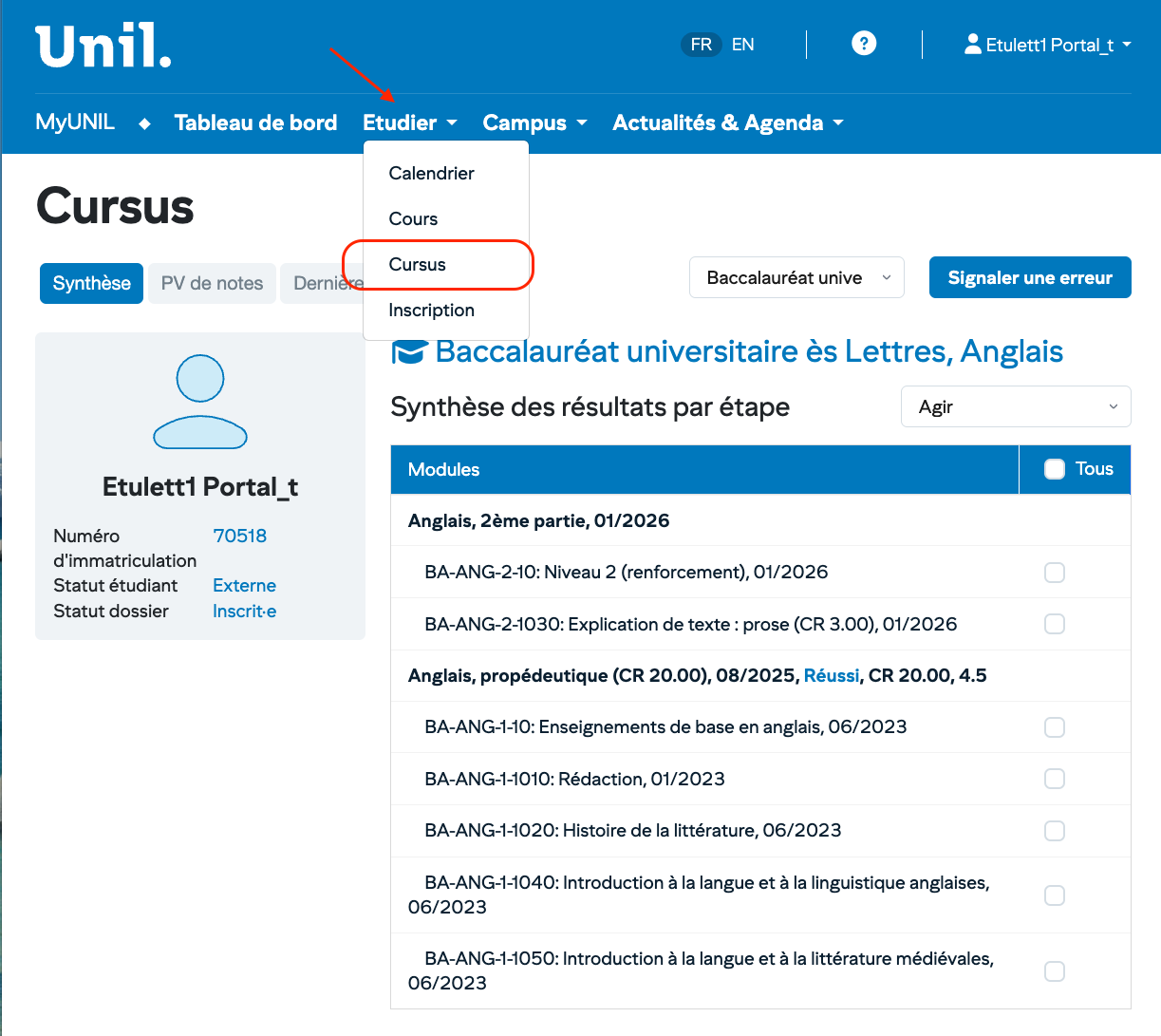Switch language to EN
This screenshot has width=1161, height=1036.
click(x=742, y=45)
